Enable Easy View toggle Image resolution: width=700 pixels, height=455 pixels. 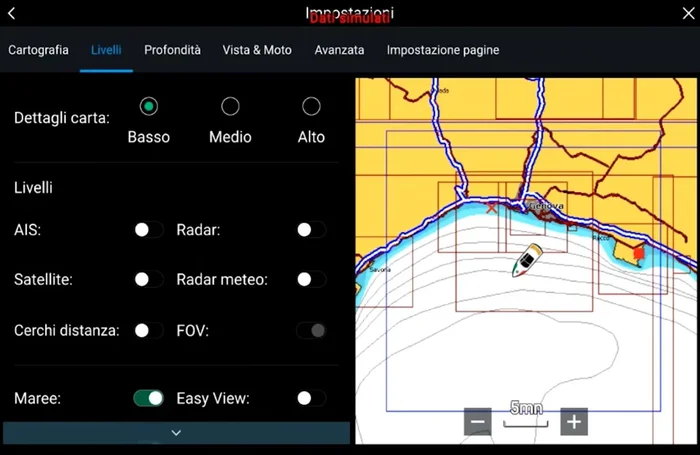(311, 398)
